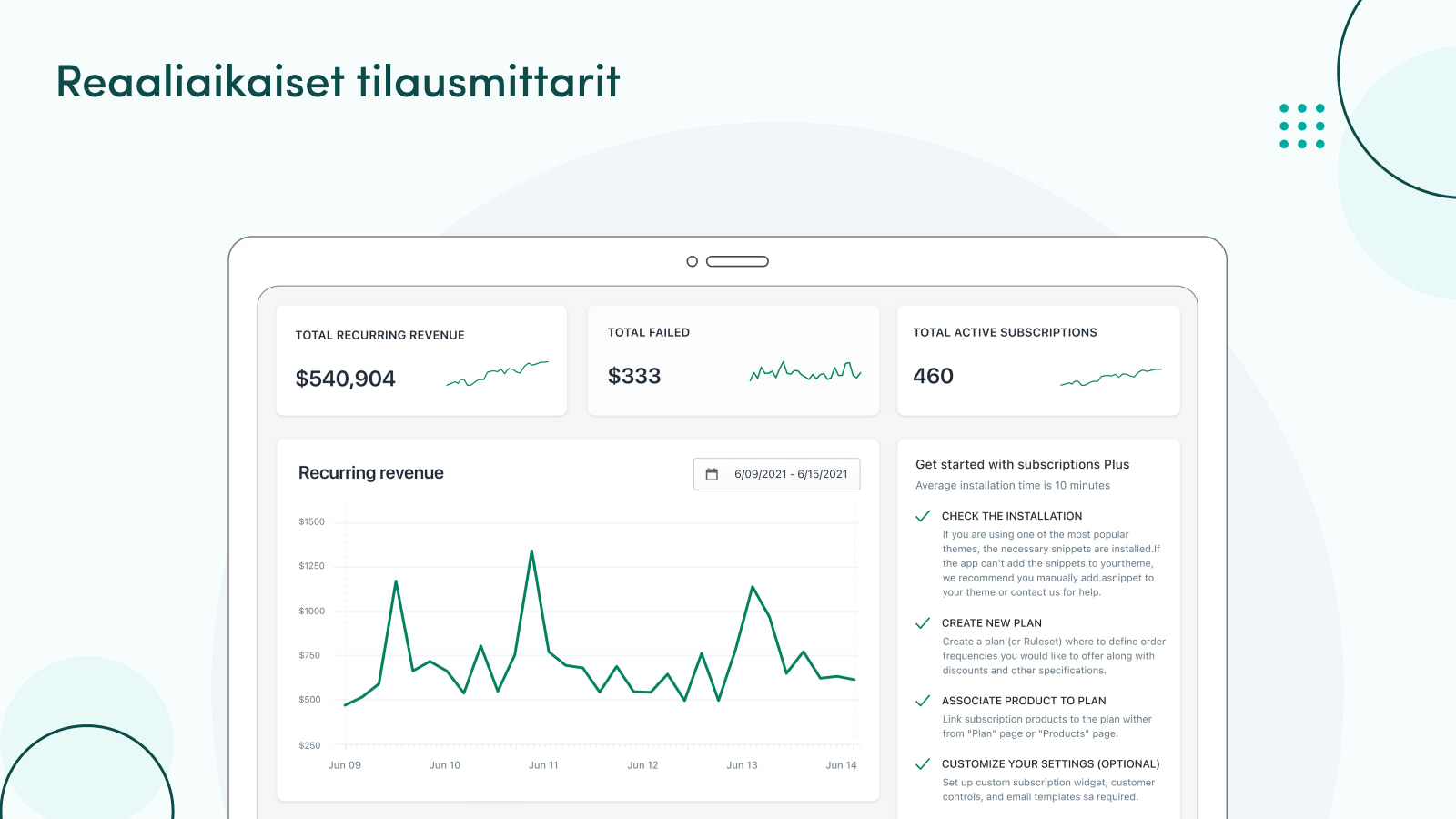Image resolution: width=1456 pixels, height=819 pixels.
Task: Click the highest peak on revenue line chart
Action: click(531, 551)
